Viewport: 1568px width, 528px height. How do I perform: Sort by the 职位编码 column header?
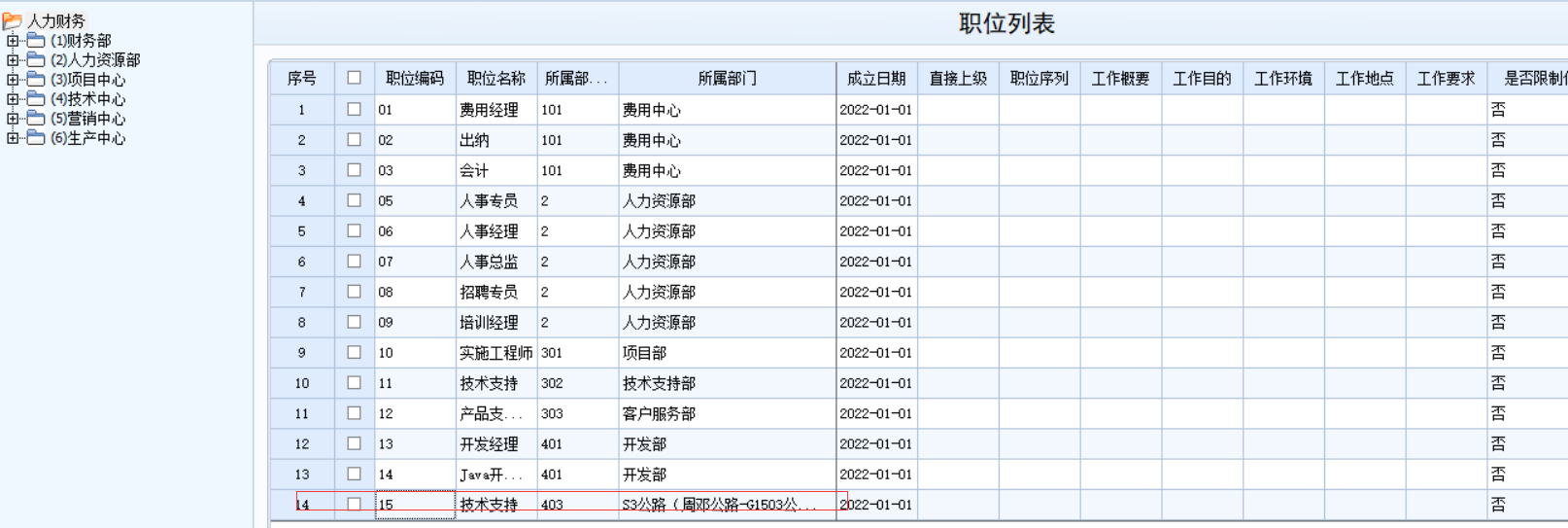coord(415,78)
